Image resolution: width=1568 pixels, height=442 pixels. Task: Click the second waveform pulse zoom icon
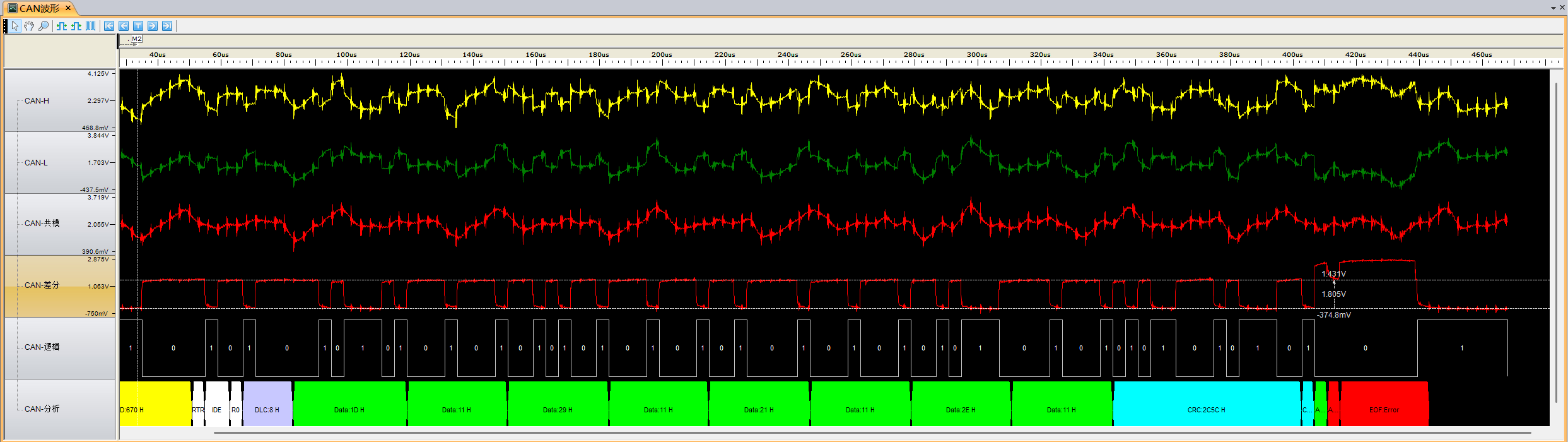(x=76, y=26)
